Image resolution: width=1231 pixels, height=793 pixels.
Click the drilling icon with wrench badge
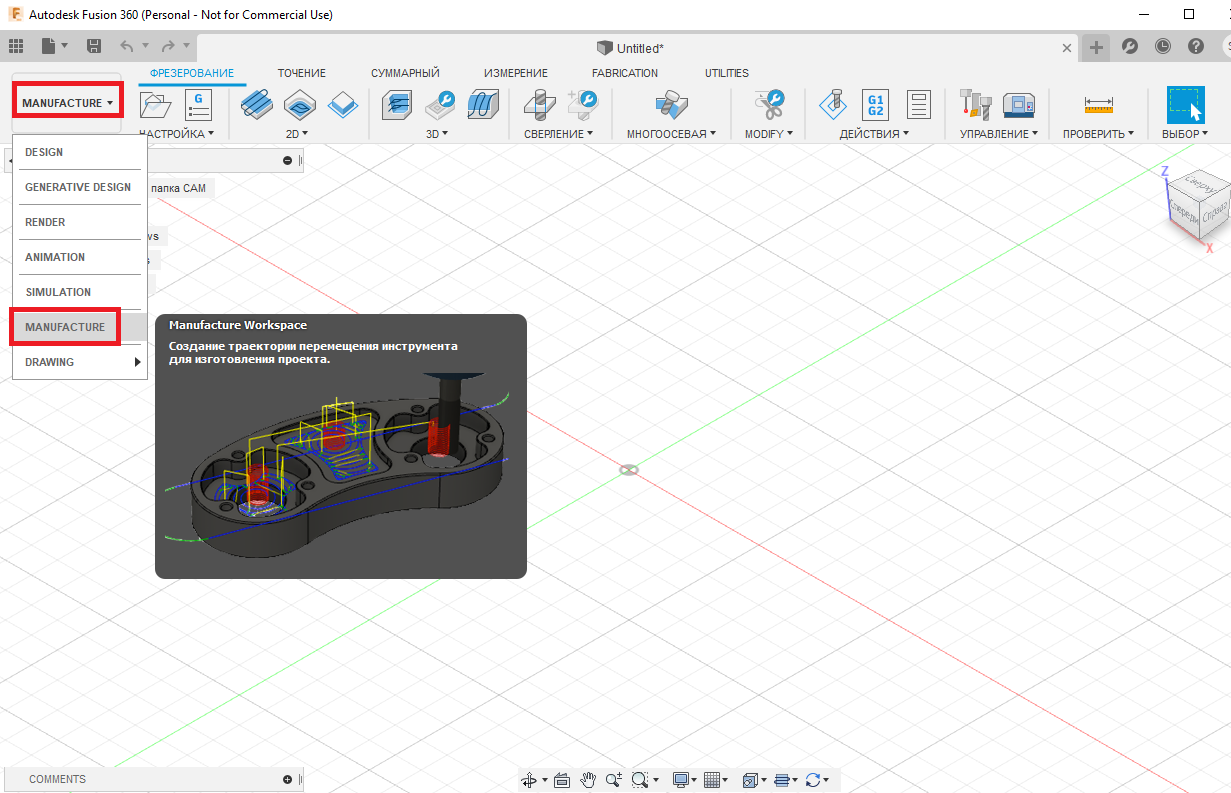tap(581, 104)
